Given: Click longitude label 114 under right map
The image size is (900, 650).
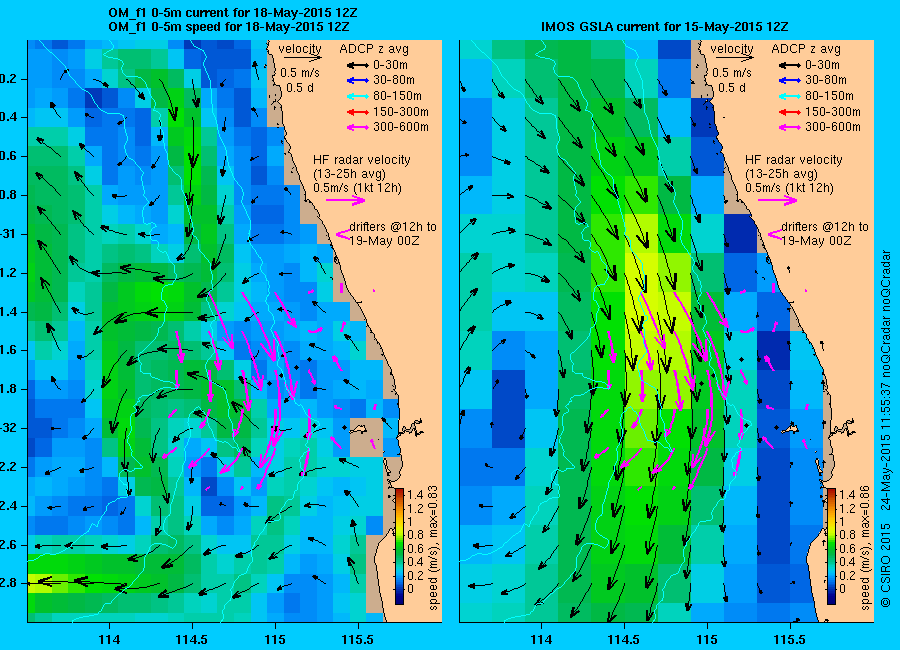Looking at the screenshot, I should (x=541, y=639).
